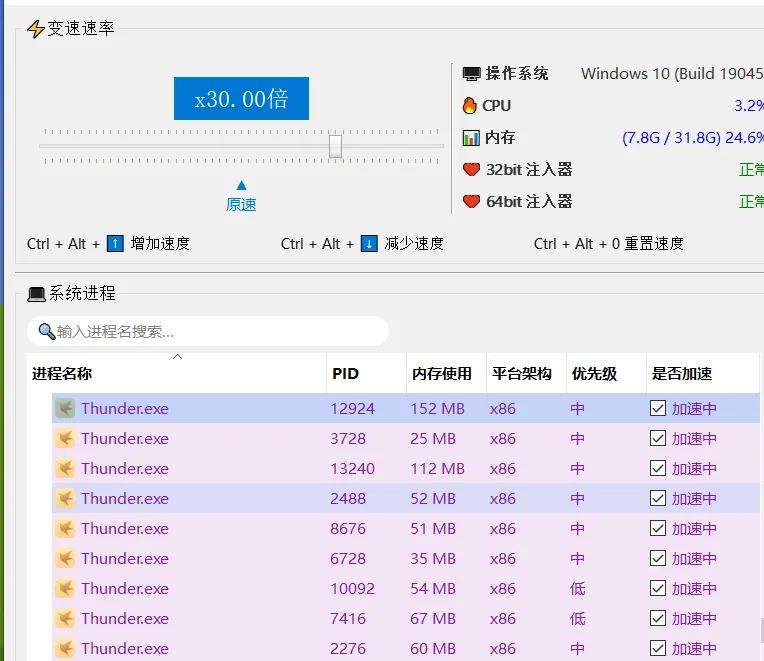Uncheck acceleration for PID 8676
This screenshot has height=661, width=764.
(x=658, y=529)
